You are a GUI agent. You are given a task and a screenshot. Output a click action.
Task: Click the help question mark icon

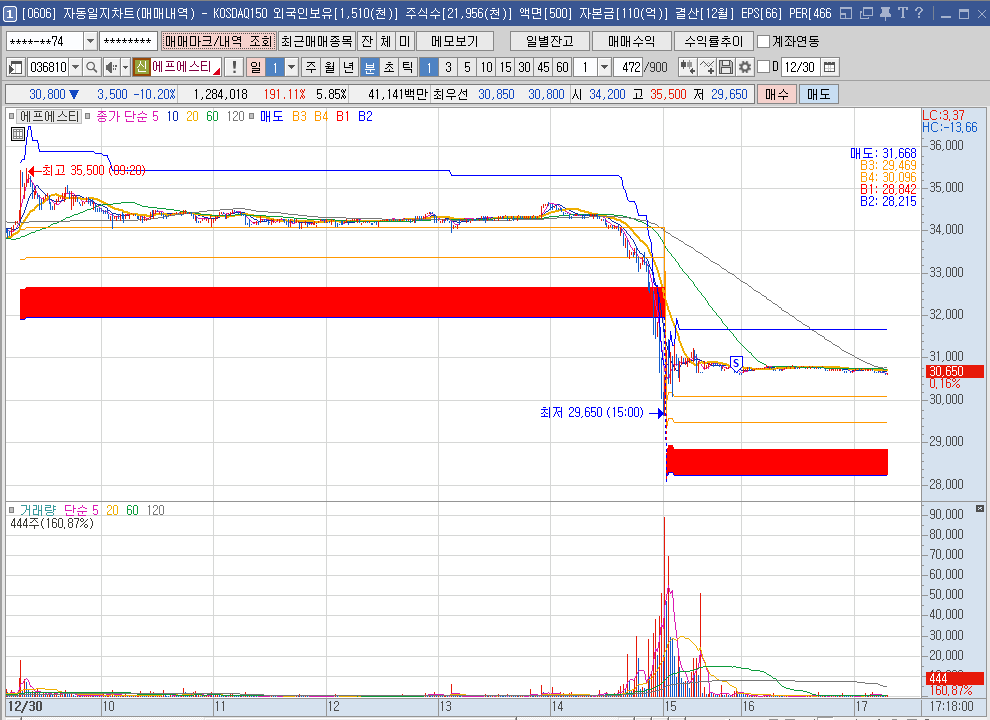pyautogui.click(x=918, y=13)
